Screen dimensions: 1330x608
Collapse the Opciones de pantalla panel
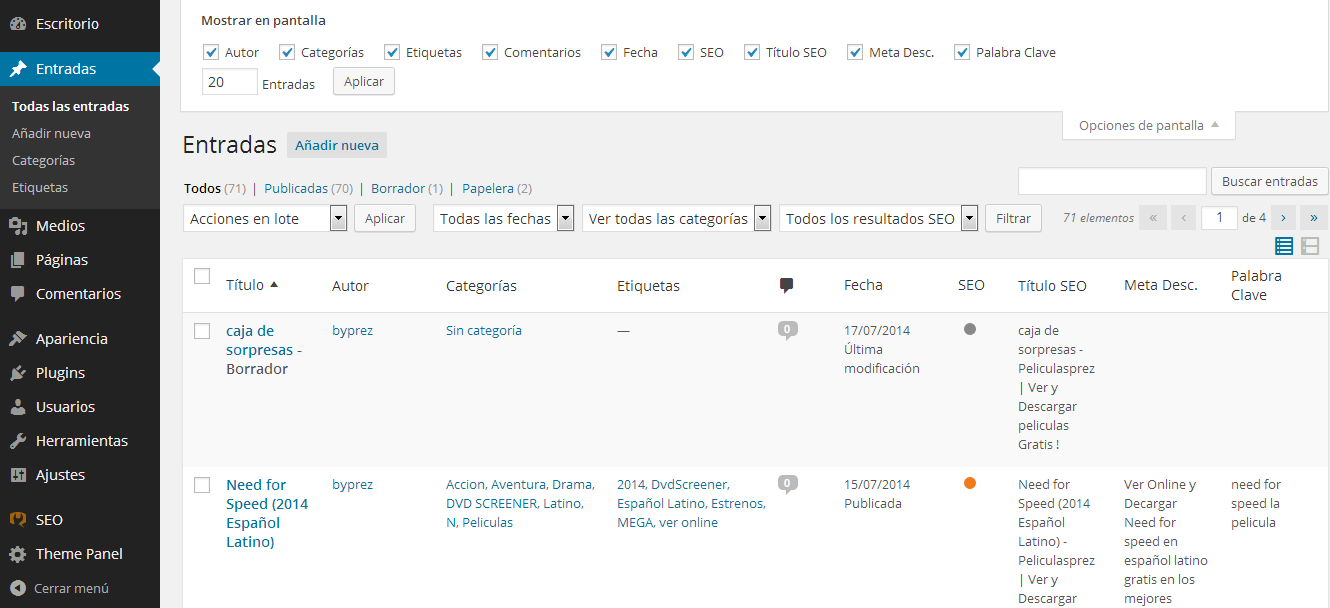[x=1148, y=126]
